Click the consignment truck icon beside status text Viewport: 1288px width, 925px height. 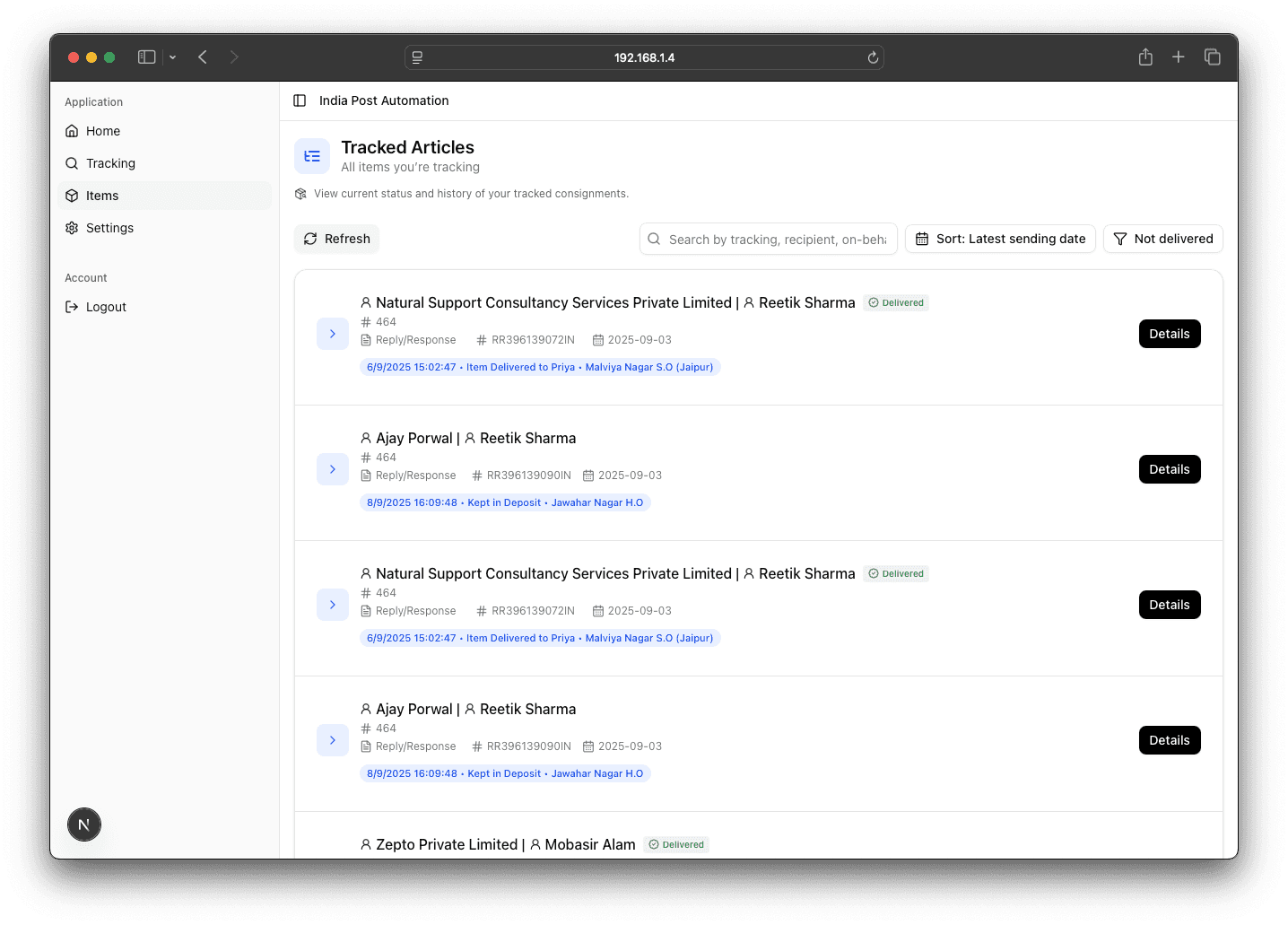(300, 193)
